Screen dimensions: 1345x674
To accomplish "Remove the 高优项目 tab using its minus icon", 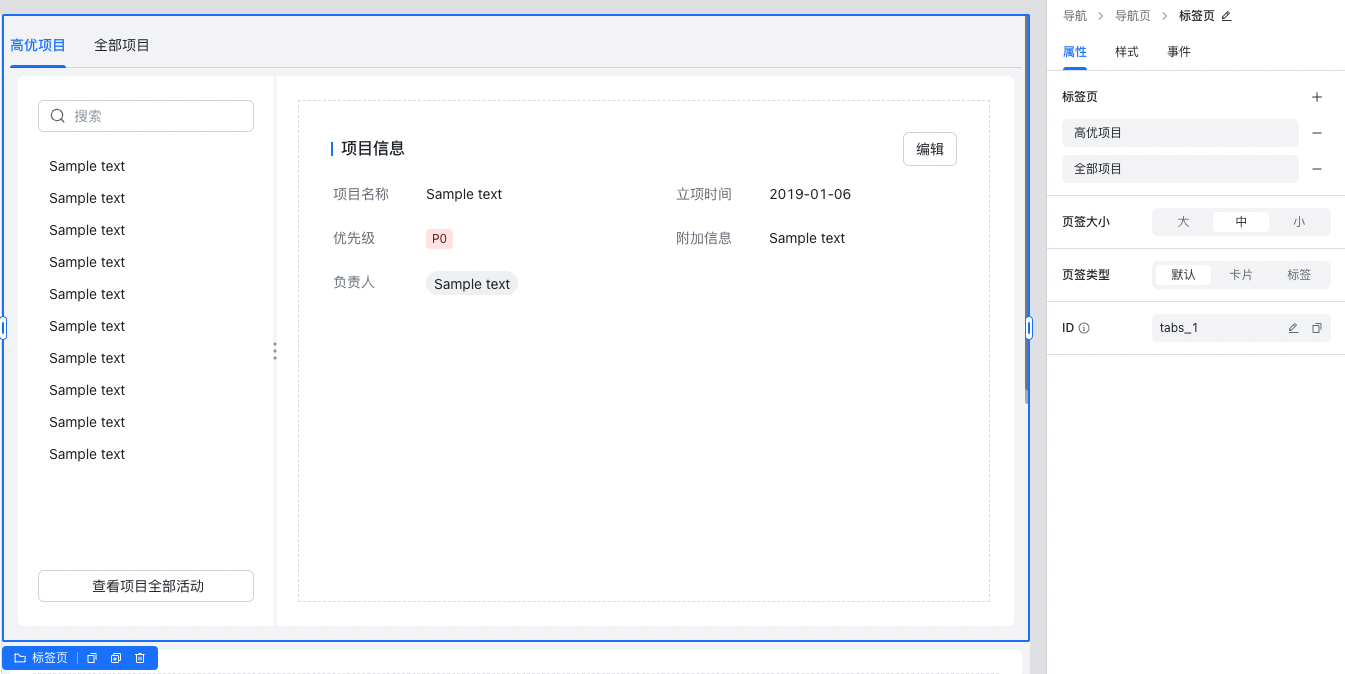I will (x=1317, y=133).
